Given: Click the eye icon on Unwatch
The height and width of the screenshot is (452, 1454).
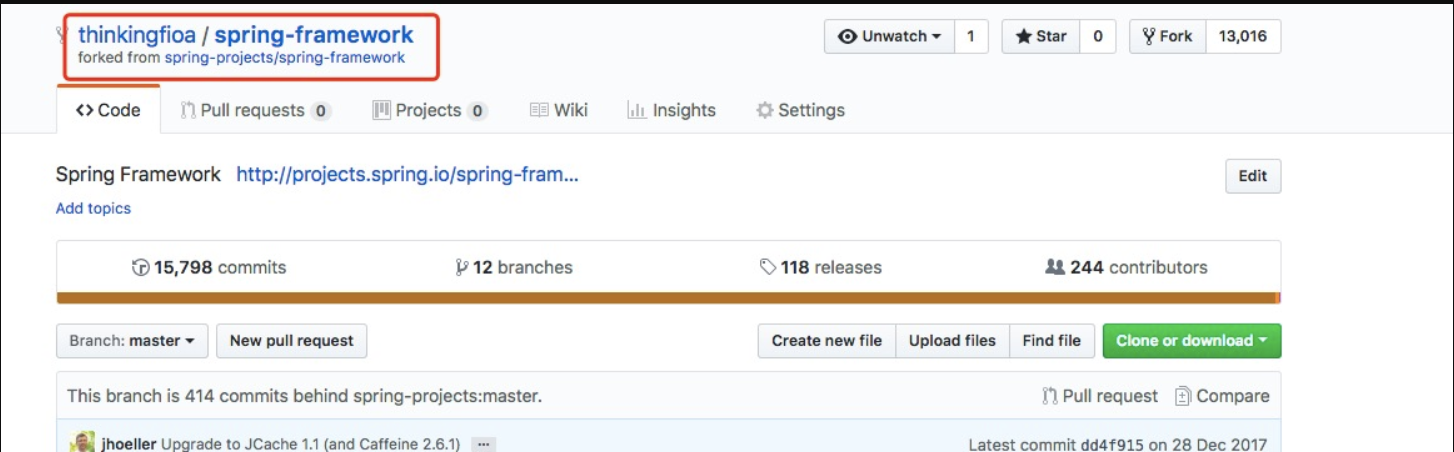Looking at the screenshot, I should click(848, 37).
